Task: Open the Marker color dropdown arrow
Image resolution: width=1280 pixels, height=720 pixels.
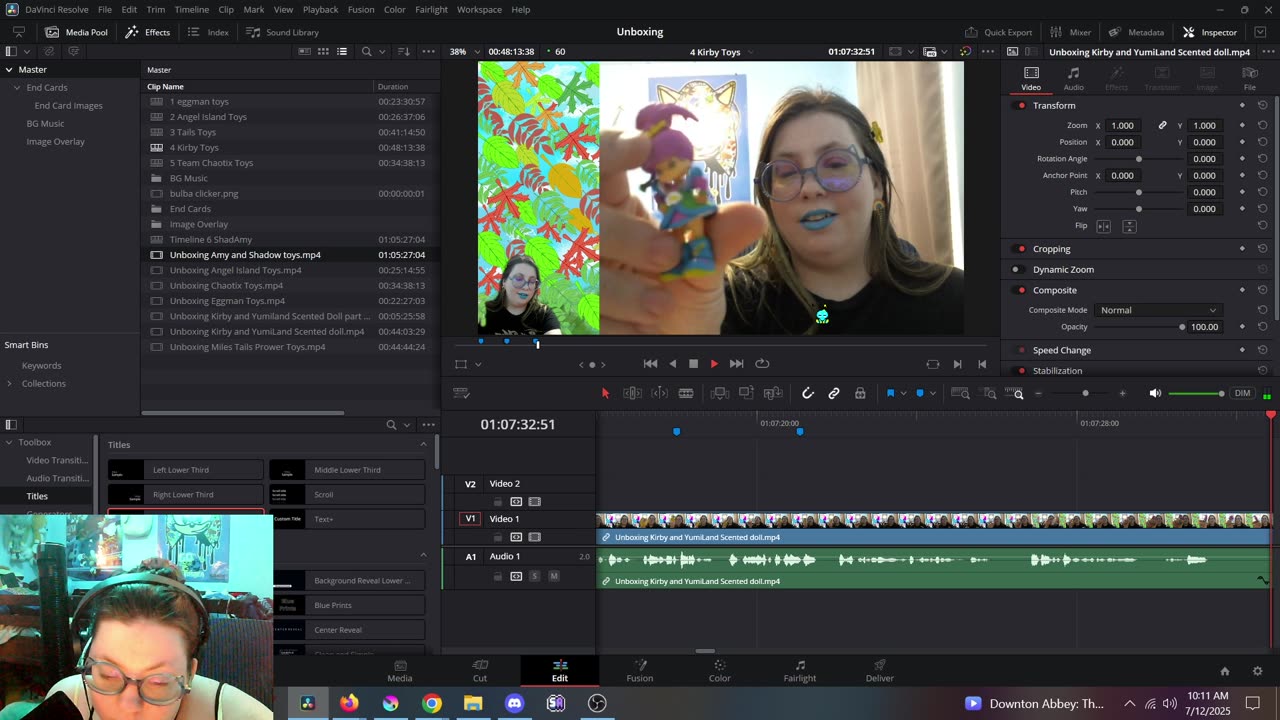Action: tap(932, 393)
